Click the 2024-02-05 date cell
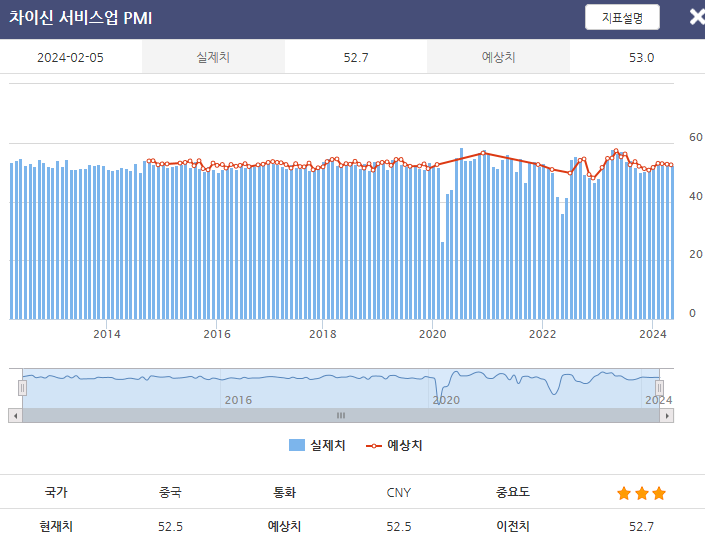This screenshot has width=705, height=541. point(71,57)
